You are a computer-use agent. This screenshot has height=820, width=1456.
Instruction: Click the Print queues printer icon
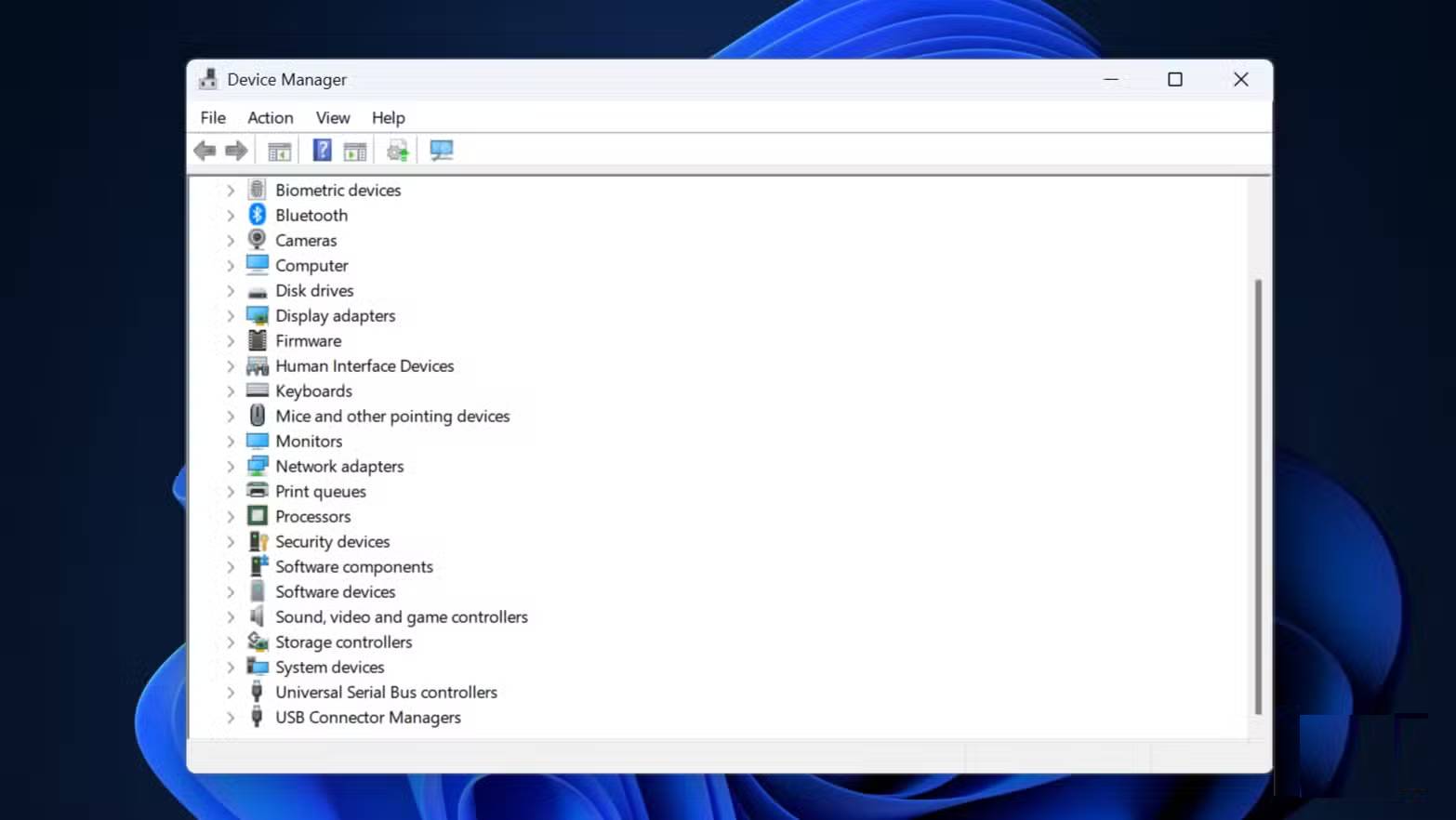(258, 491)
